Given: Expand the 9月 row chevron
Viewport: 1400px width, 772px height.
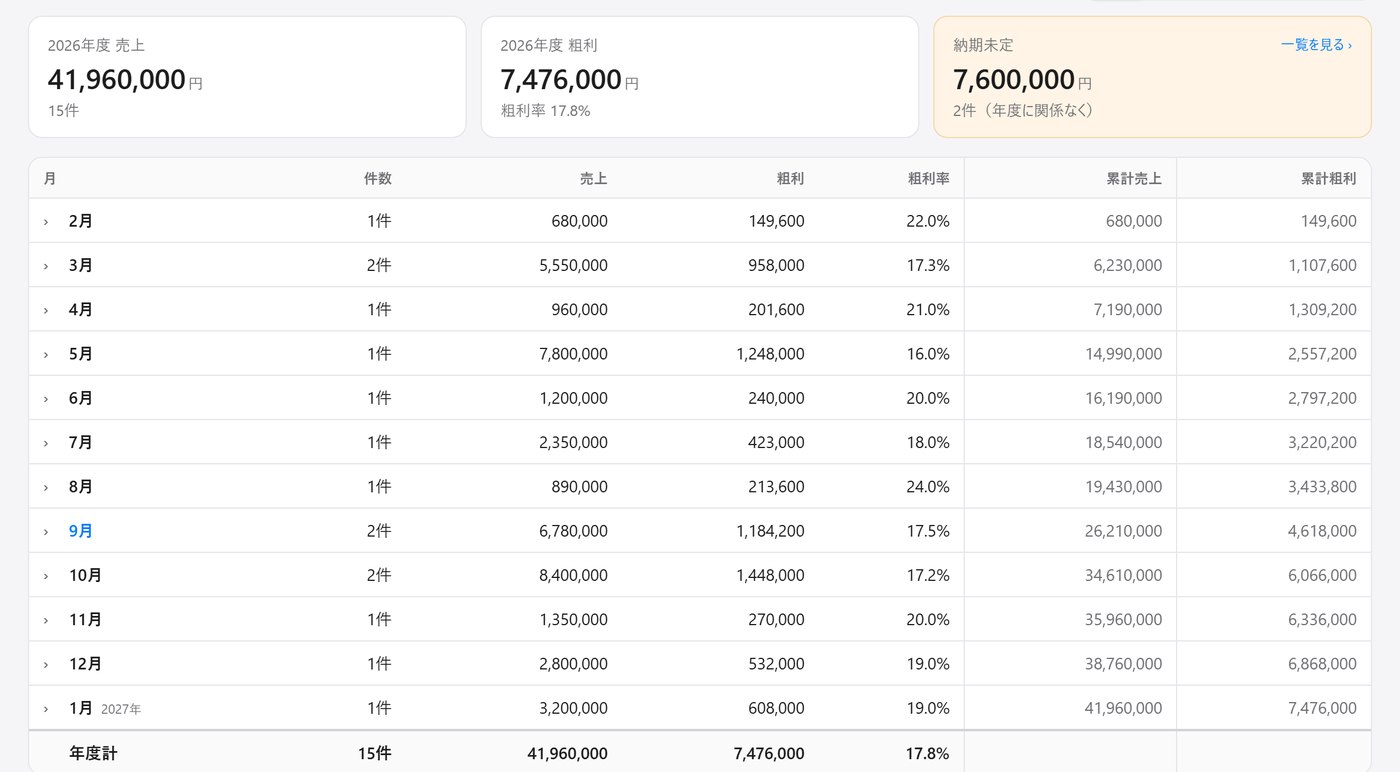Looking at the screenshot, I should coord(46,531).
